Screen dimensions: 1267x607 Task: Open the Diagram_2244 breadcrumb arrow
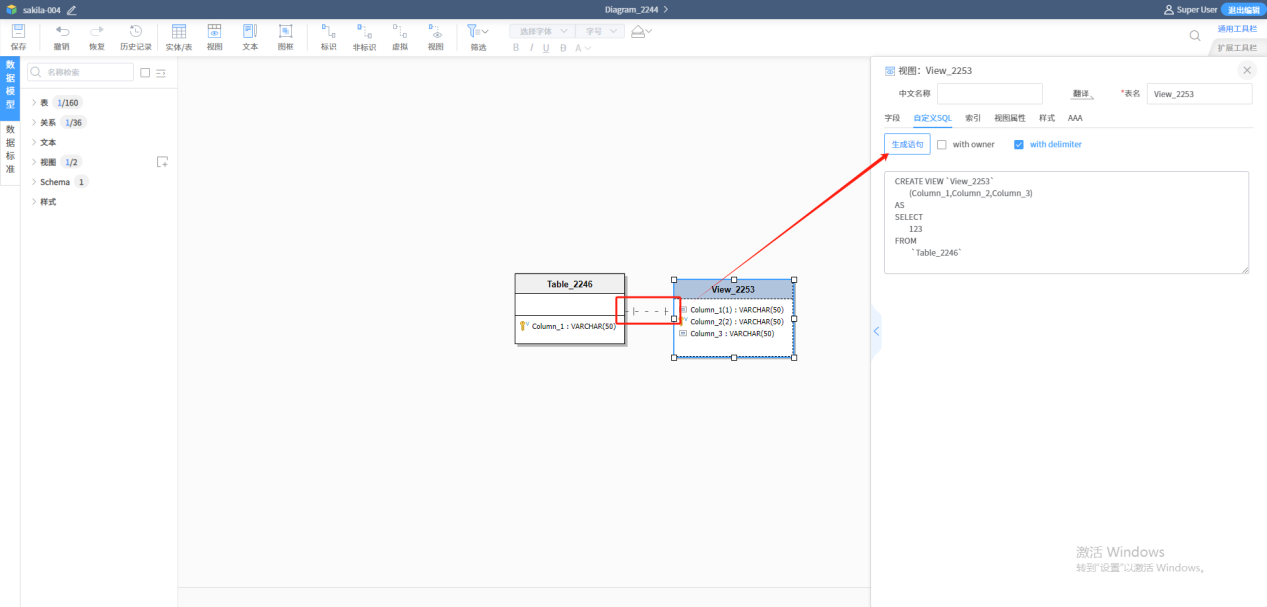coord(666,9)
